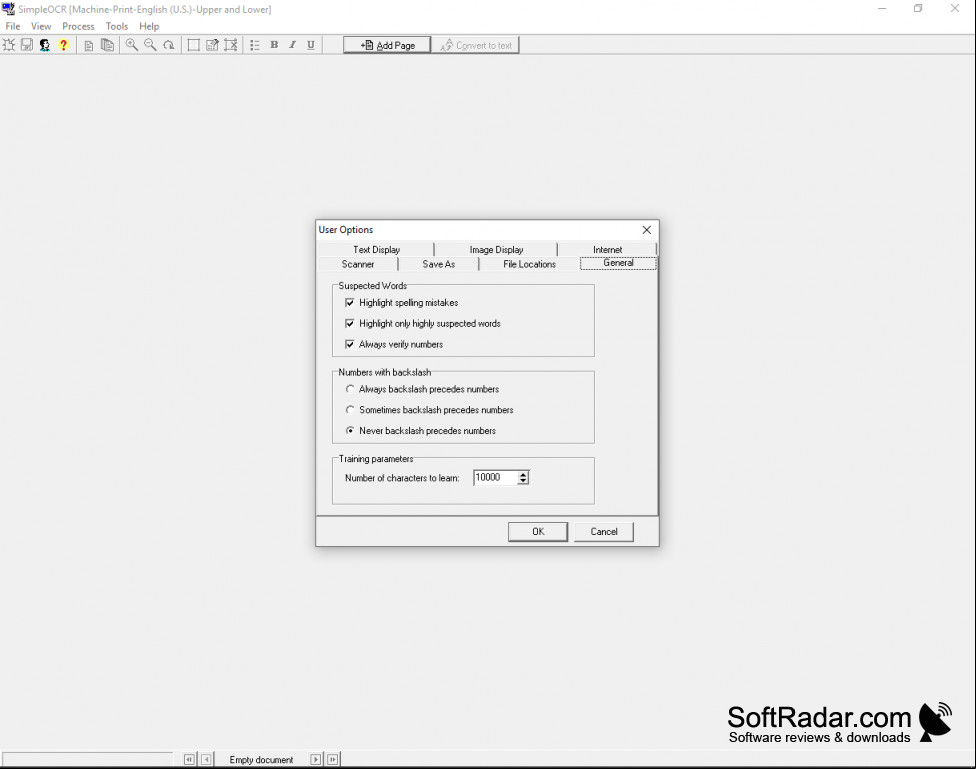This screenshot has height=769, width=976.
Task: Click the Number of characters to learn field
Action: tap(495, 478)
